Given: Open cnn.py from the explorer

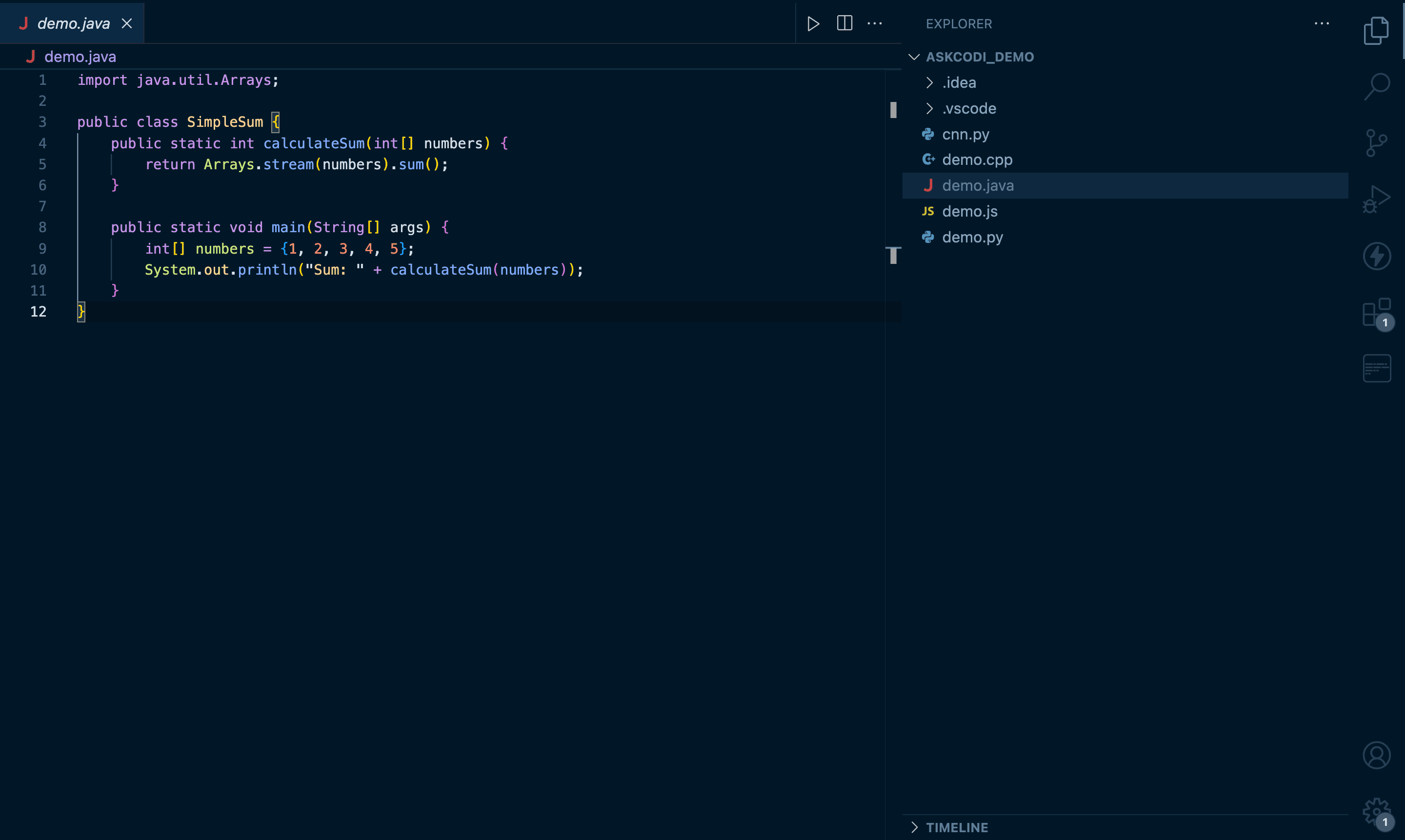Looking at the screenshot, I should (1125, 134).
